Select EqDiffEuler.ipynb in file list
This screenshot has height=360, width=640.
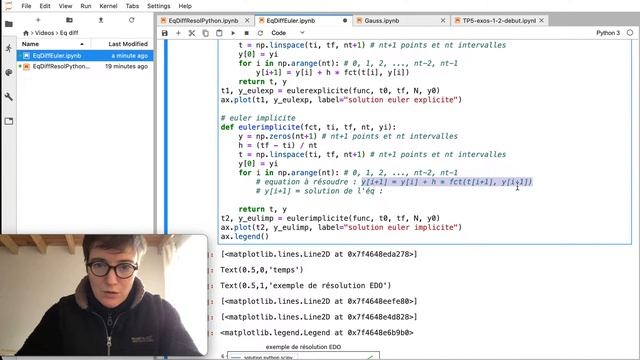(x=85, y=56)
